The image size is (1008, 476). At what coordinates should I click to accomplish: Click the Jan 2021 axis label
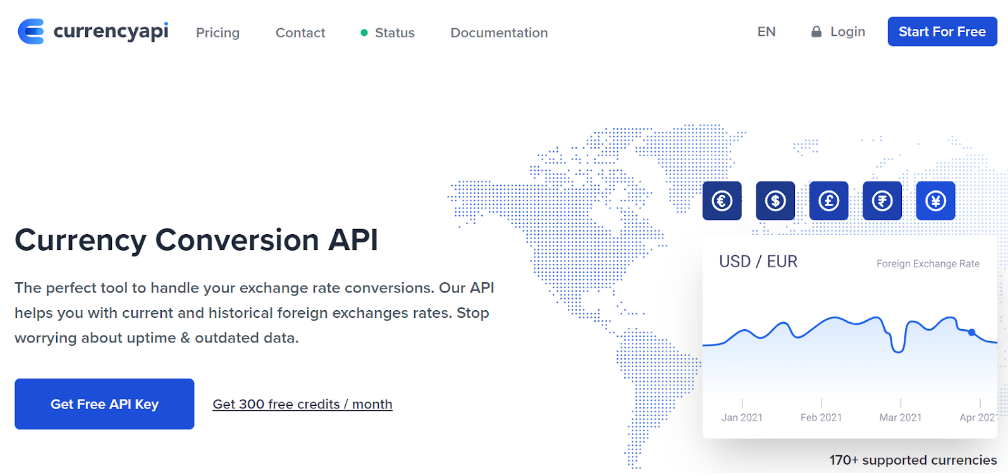[742, 417]
